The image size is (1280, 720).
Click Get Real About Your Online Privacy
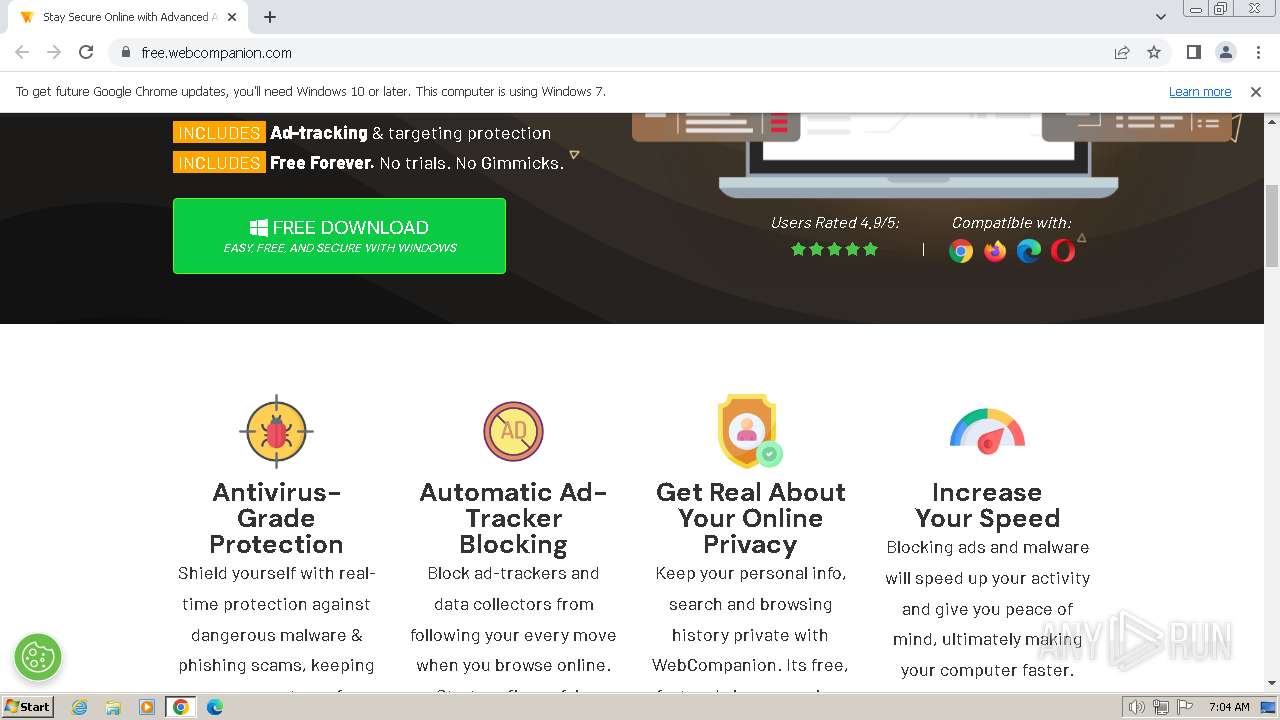point(750,518)
